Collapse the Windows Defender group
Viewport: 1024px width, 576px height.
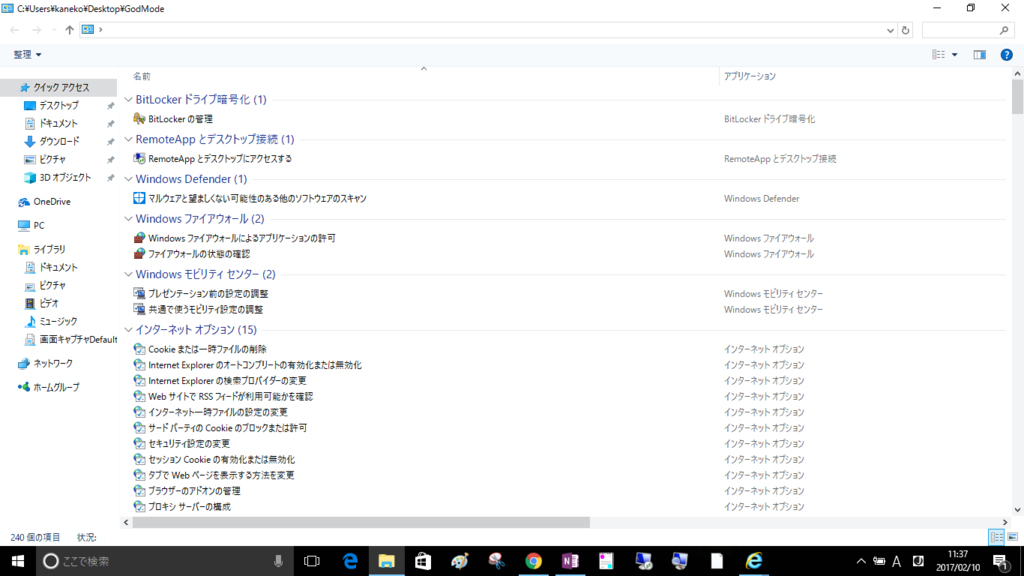click(x=128, y=179)
